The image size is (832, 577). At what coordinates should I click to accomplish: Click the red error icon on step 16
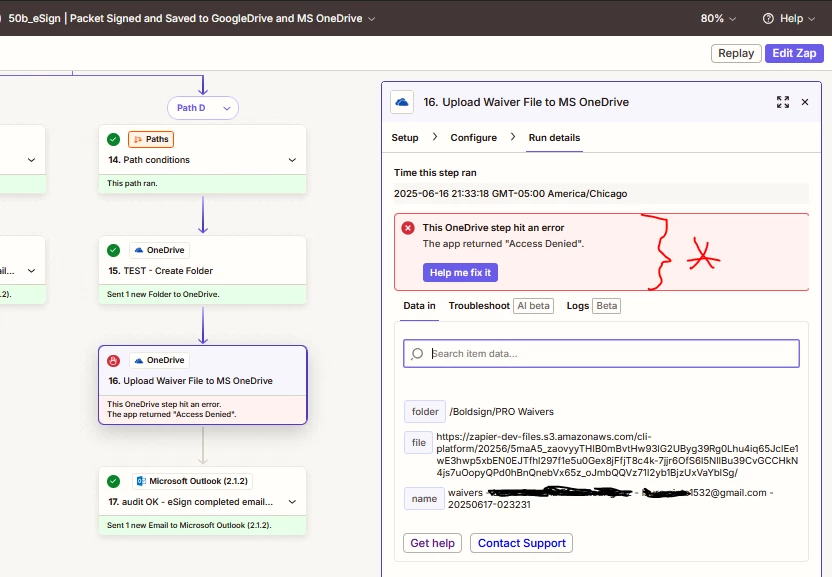114,360
